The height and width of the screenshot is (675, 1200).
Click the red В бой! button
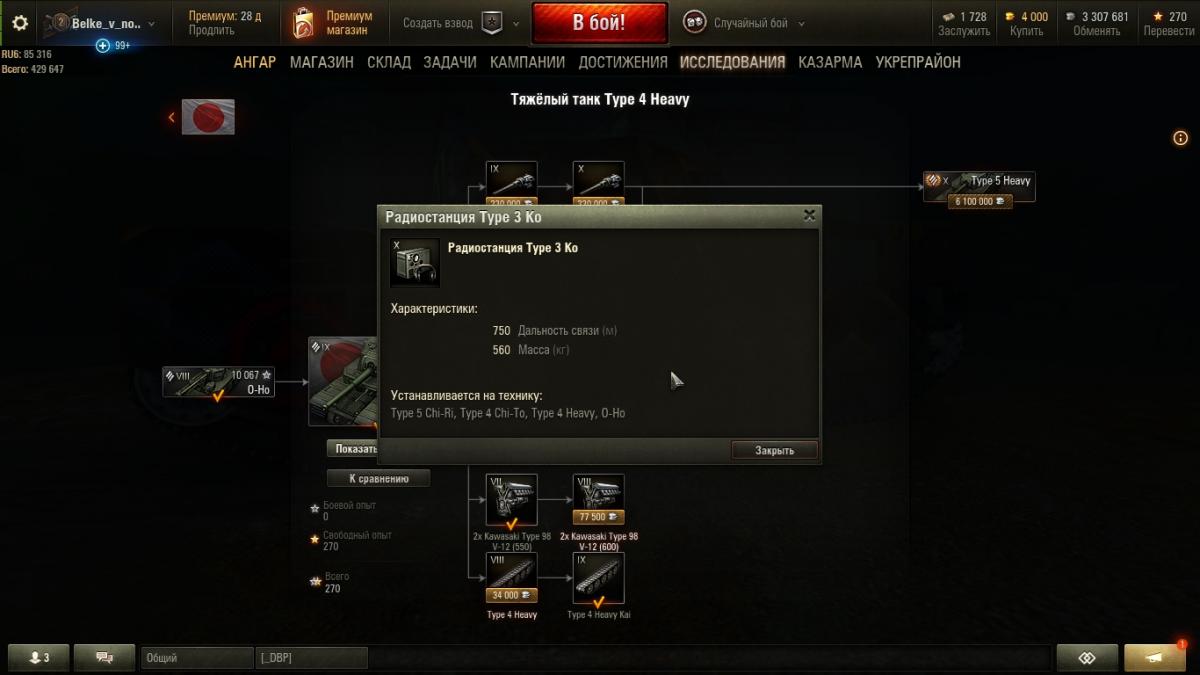599,22
